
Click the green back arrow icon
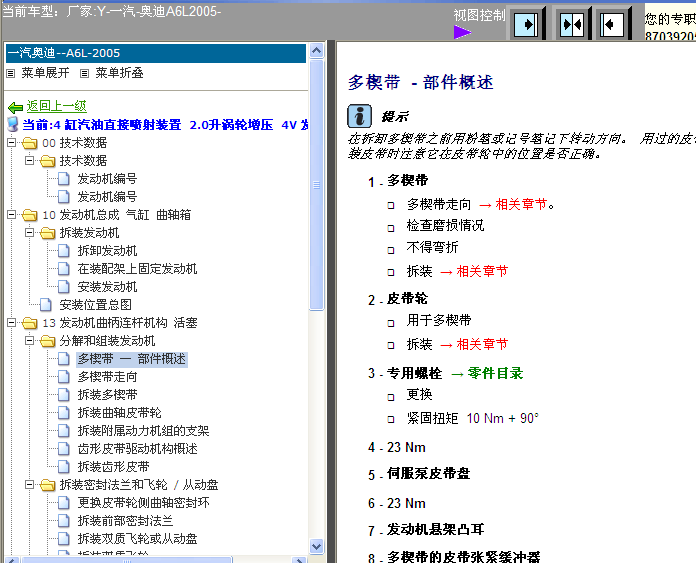pos(16,107)
